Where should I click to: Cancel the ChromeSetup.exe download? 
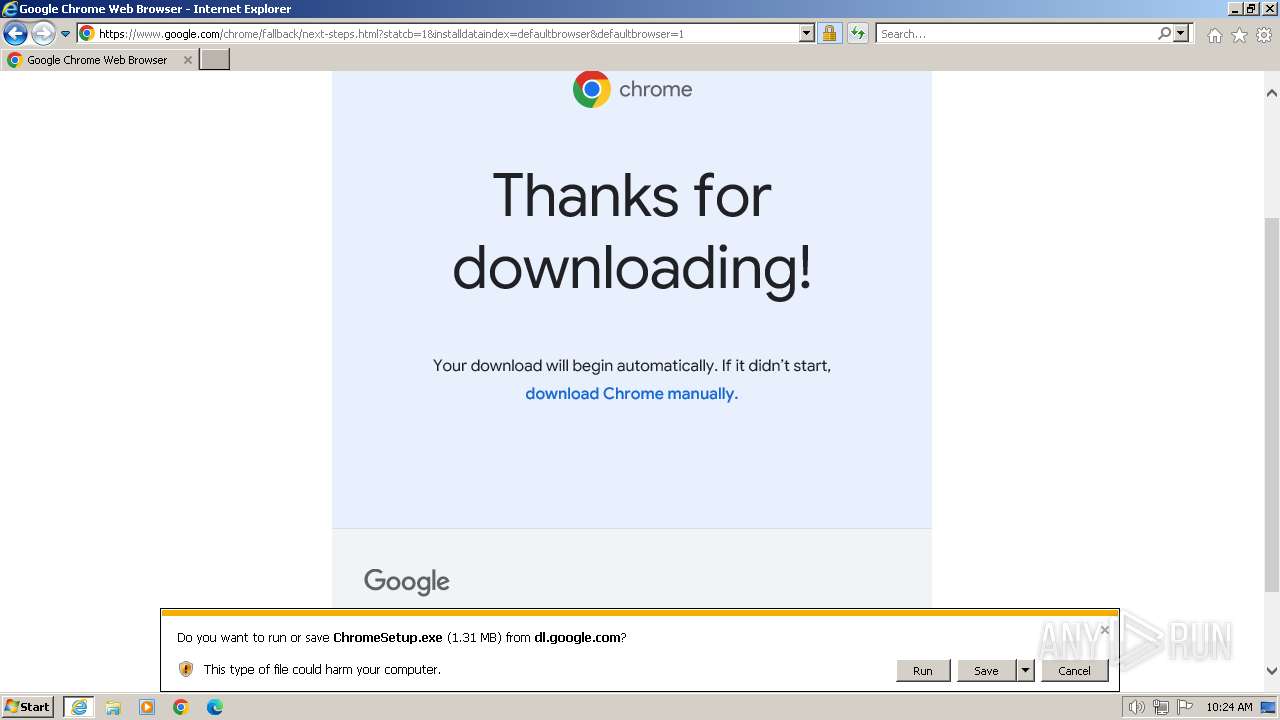pos(1075,671)
